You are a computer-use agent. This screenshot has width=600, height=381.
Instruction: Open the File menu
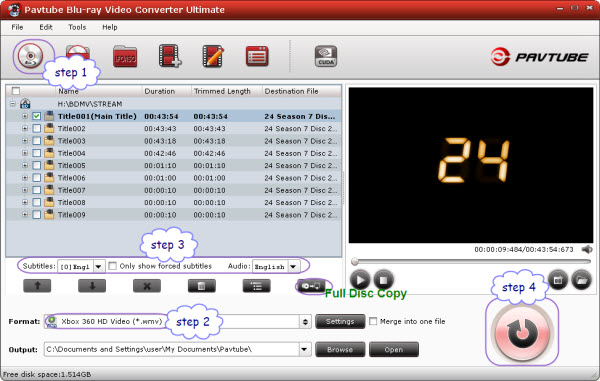coord(17,27)
